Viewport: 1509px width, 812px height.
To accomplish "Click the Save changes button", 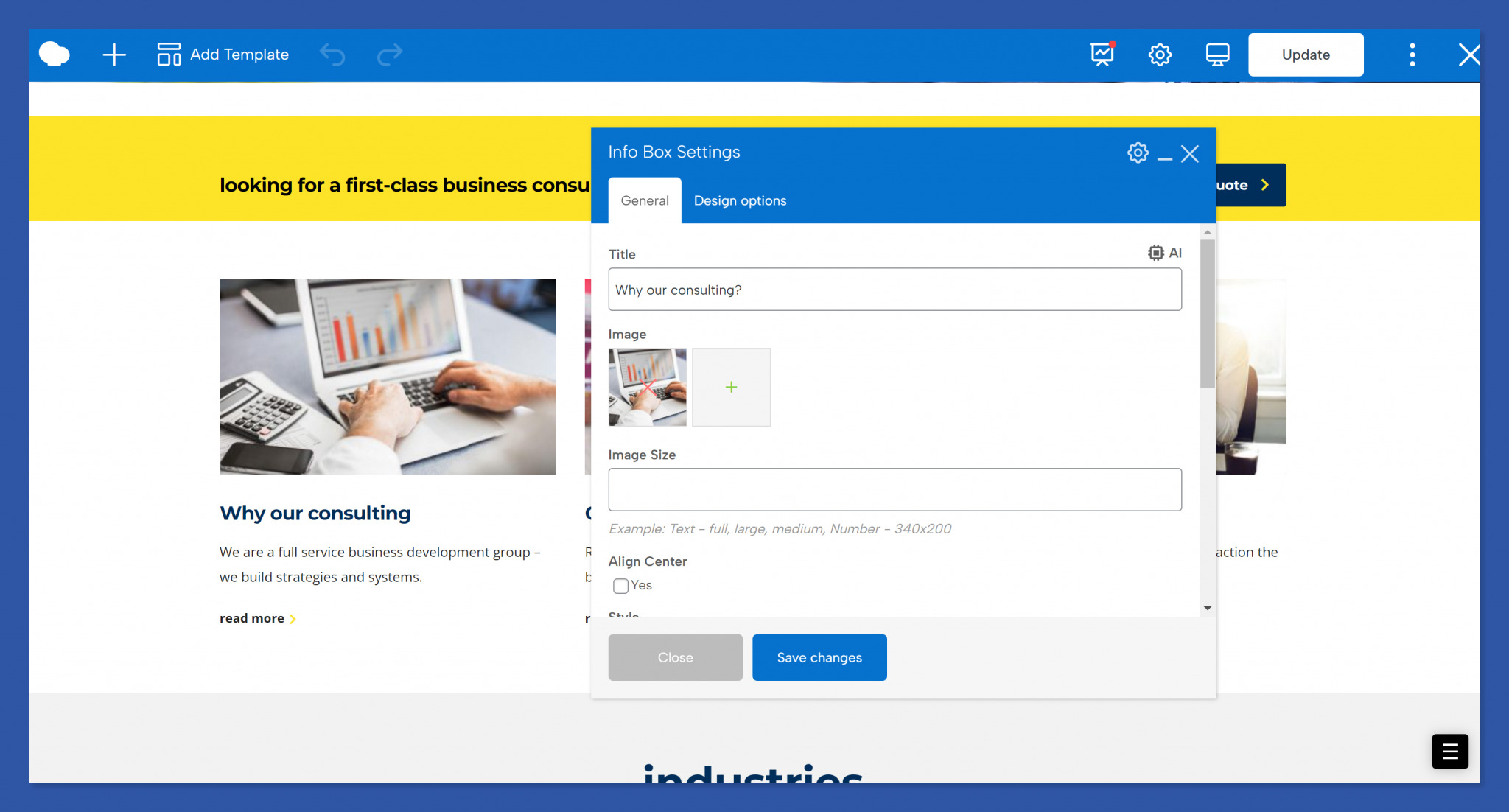I will (x=819, y=657).
